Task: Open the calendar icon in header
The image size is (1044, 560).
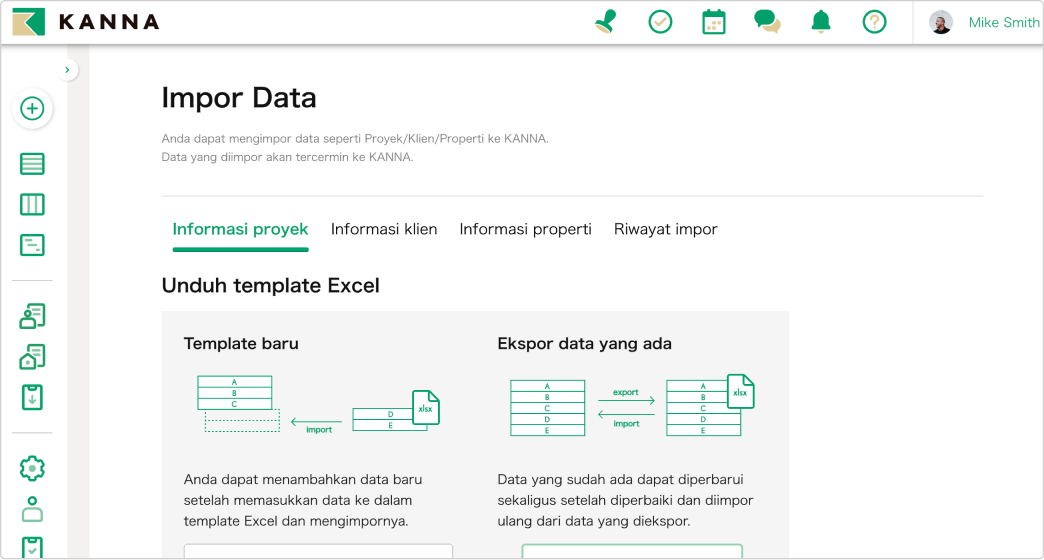Action: click(714, 22)
